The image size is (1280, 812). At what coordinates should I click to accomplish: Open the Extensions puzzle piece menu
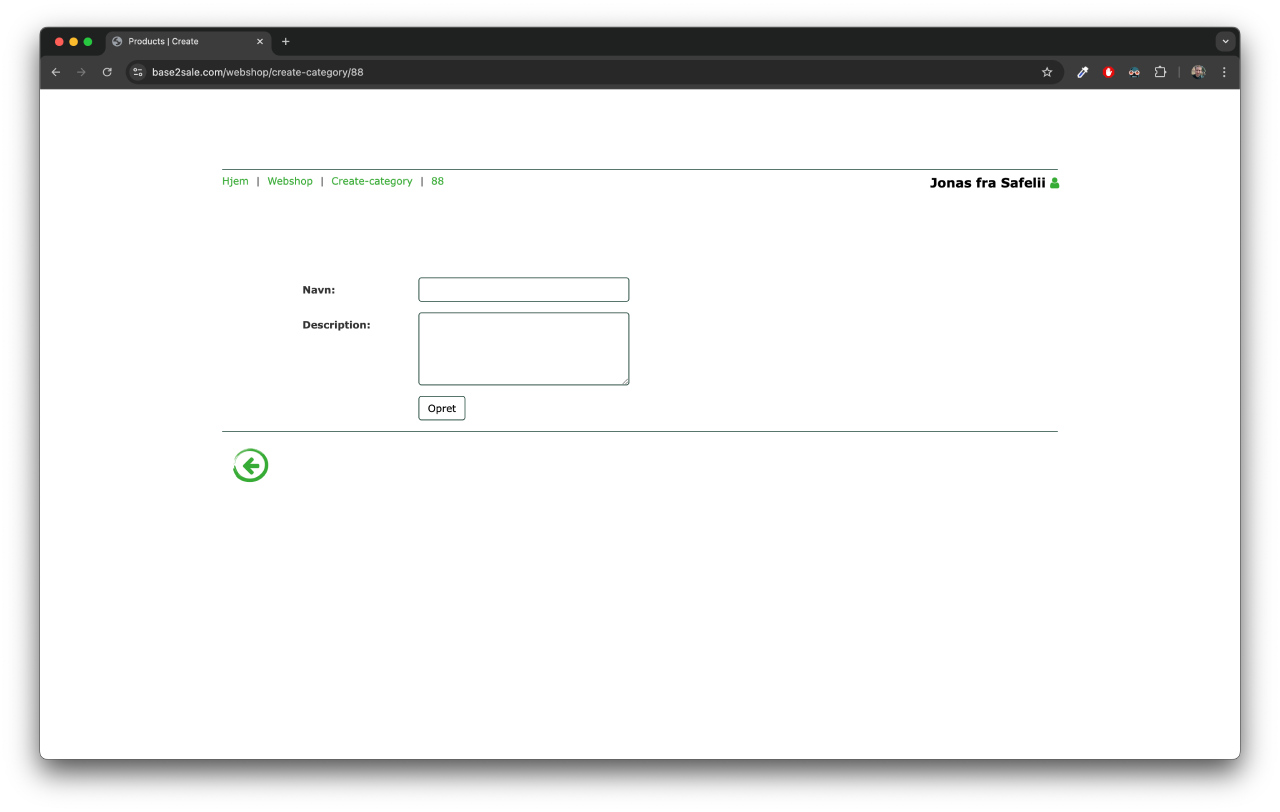coord(1160,72)
